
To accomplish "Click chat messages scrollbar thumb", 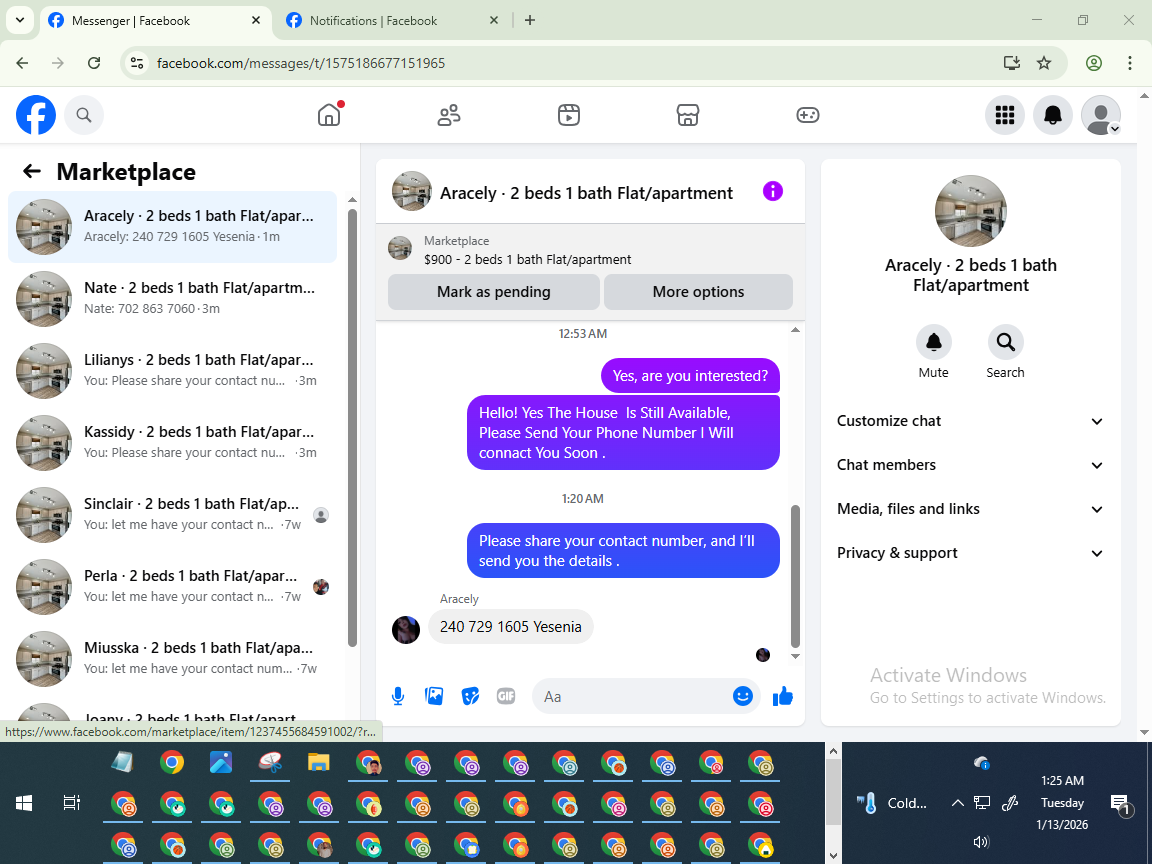I will point(795,575).
